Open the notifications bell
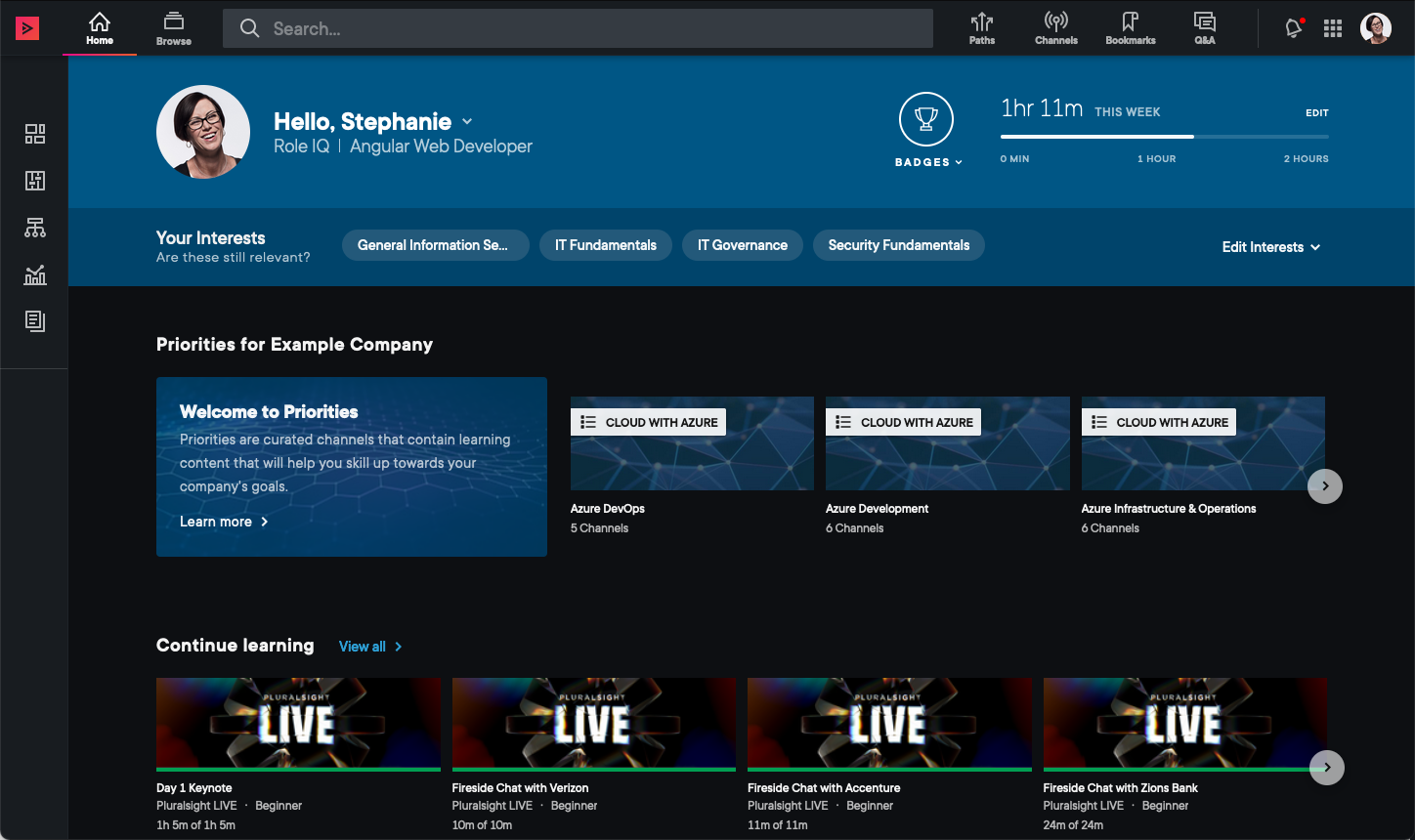The width and height of the screenshot is (1415, 840). point(1294,28)
